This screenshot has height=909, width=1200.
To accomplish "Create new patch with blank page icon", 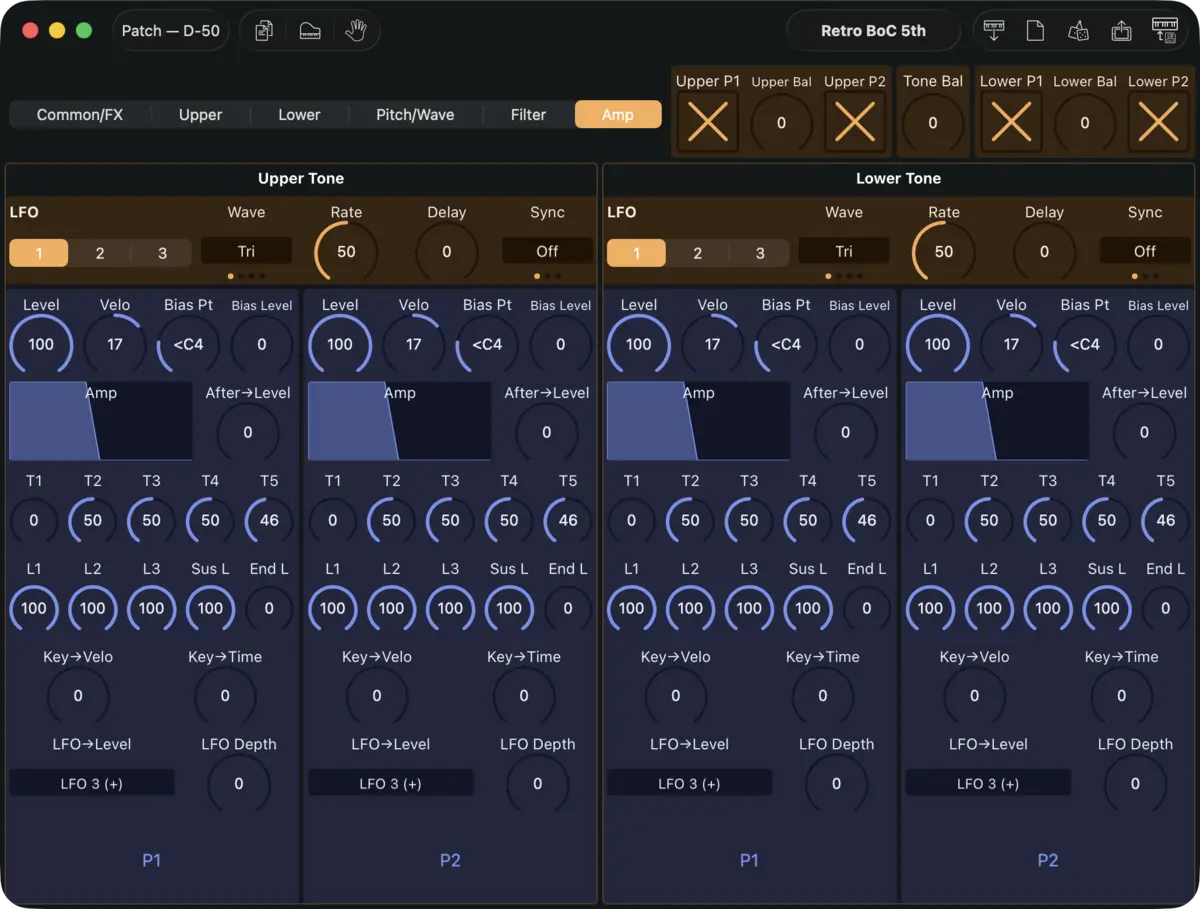I will coord(1036,31).
